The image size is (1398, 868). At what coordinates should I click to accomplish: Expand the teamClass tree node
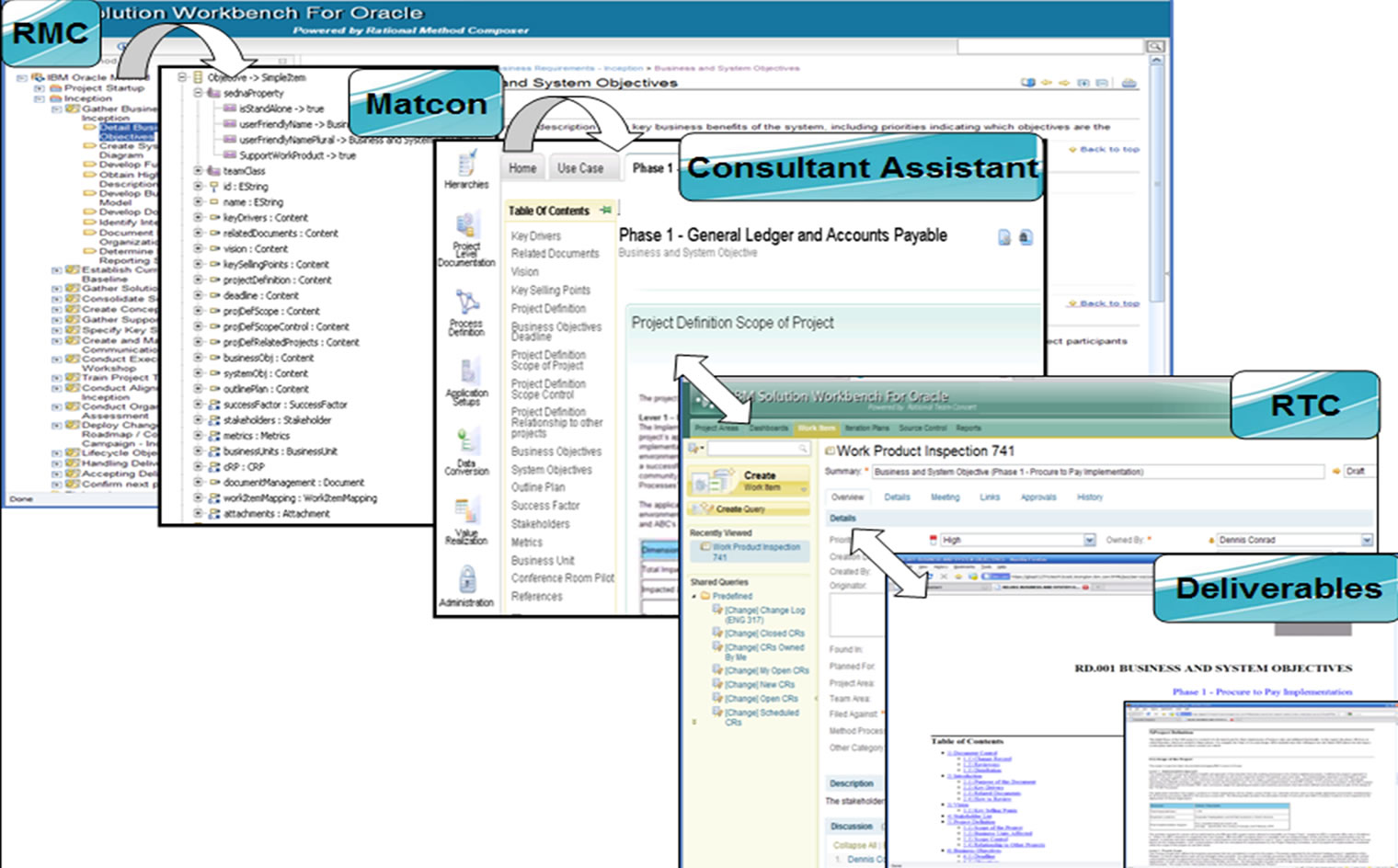pos(198,171)
